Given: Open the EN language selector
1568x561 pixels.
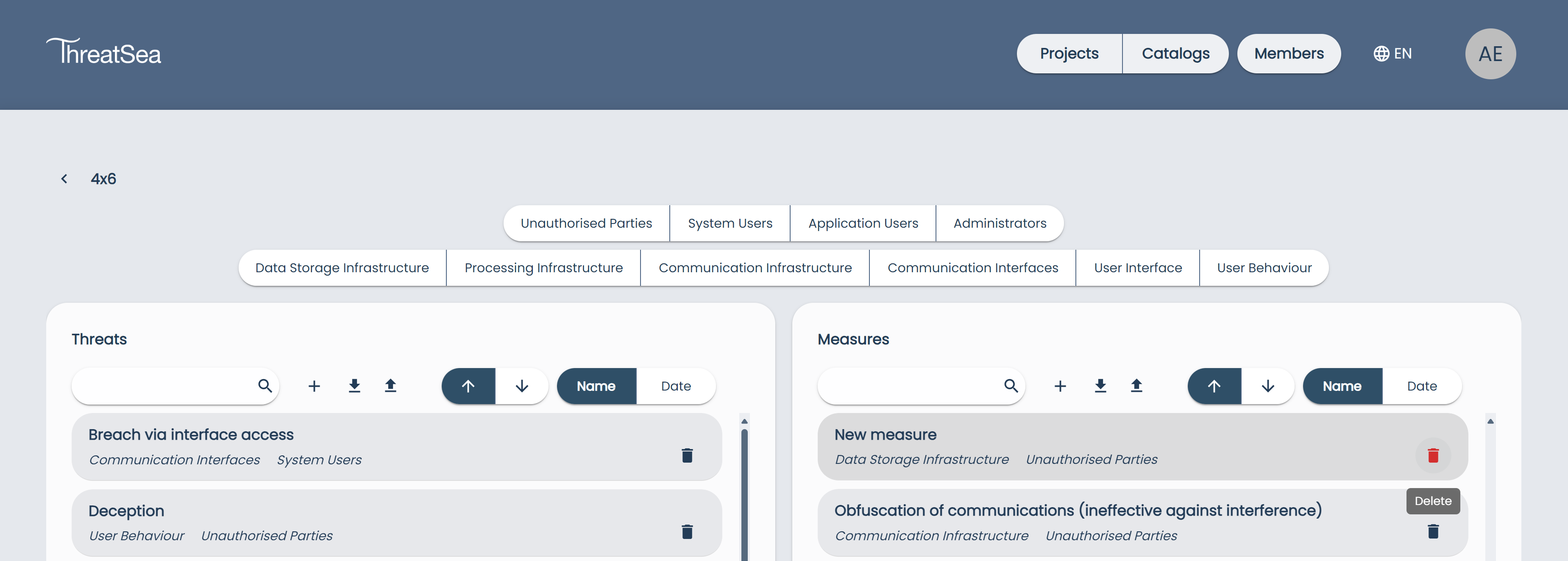Looking at the screenshot, I should (x=1393, y=53).
